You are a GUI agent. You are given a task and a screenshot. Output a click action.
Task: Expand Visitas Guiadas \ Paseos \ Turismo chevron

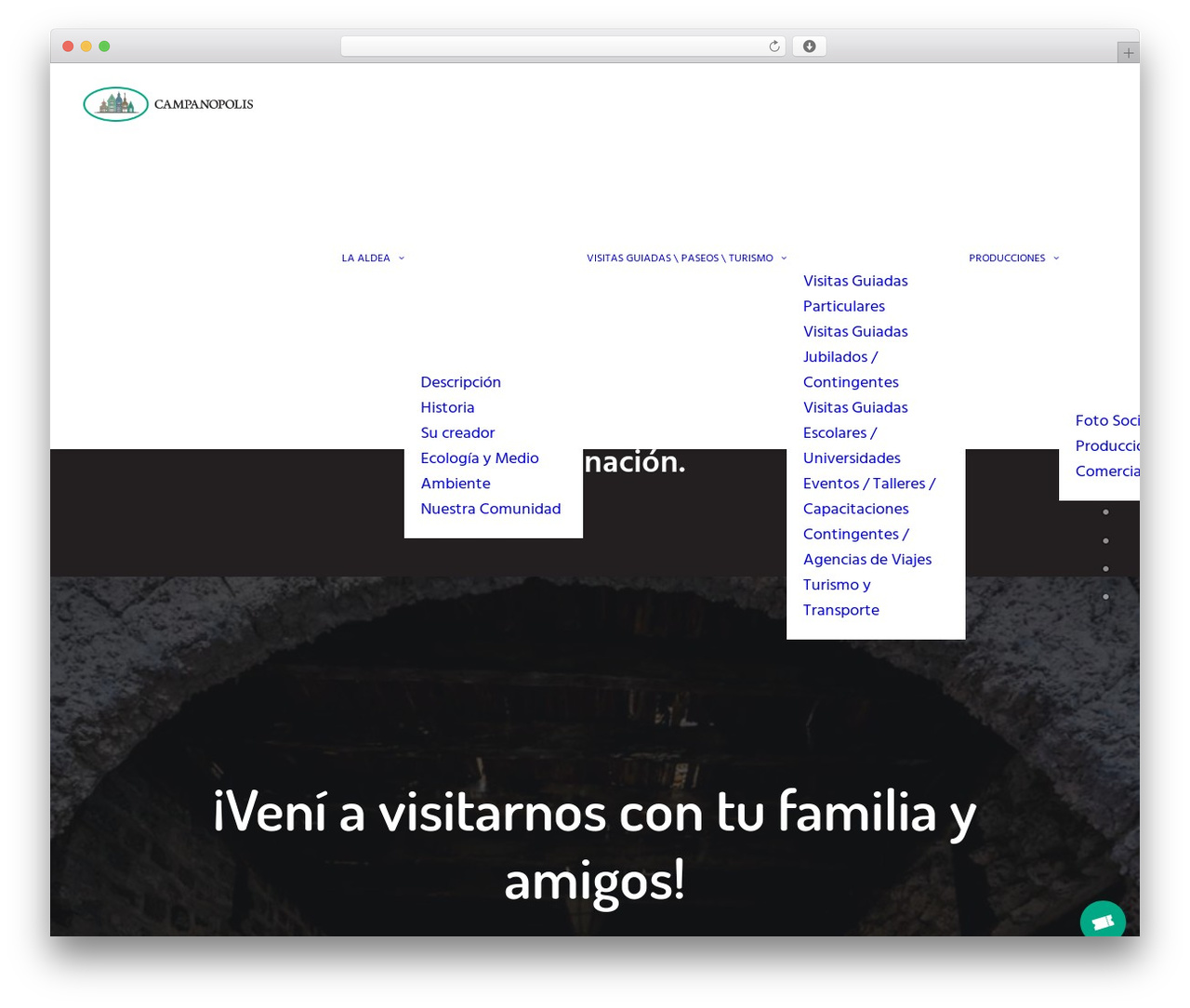click(784, 259)
